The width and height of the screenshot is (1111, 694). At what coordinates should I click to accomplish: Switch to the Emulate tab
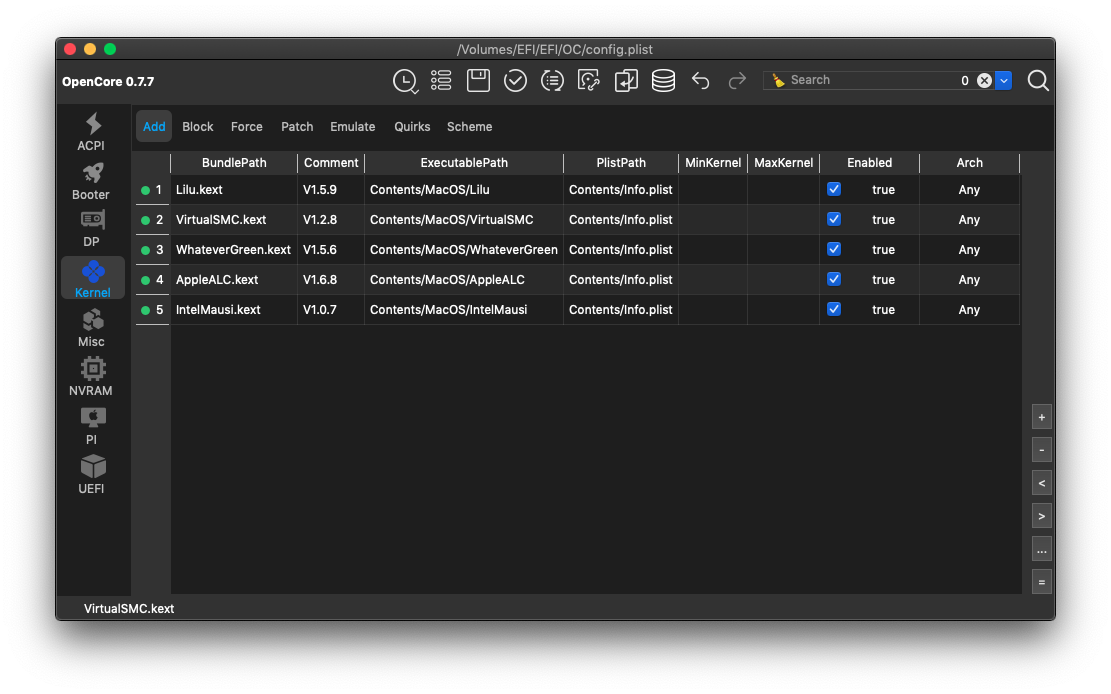pyautogui.click(x=353, y=127)
